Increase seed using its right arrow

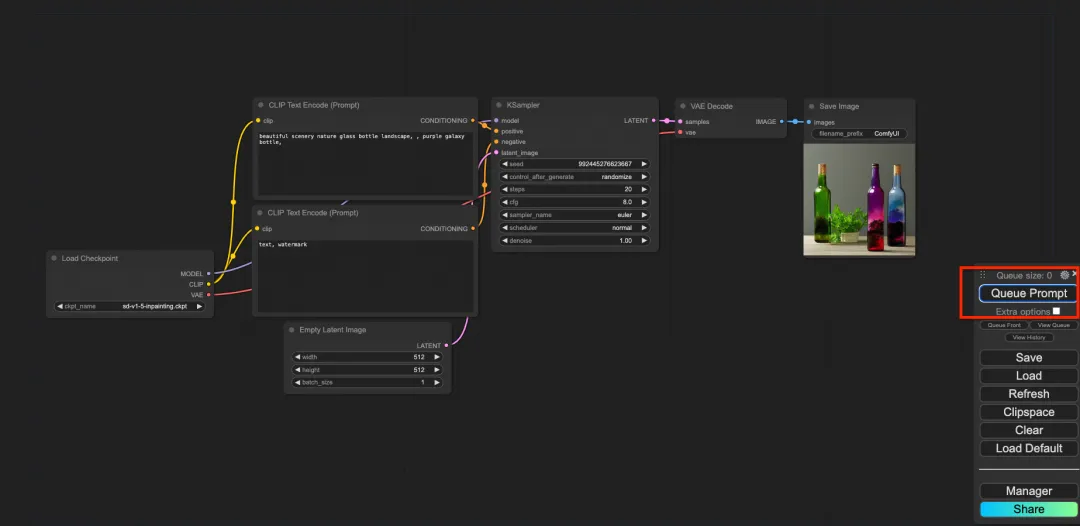[644, 164]
